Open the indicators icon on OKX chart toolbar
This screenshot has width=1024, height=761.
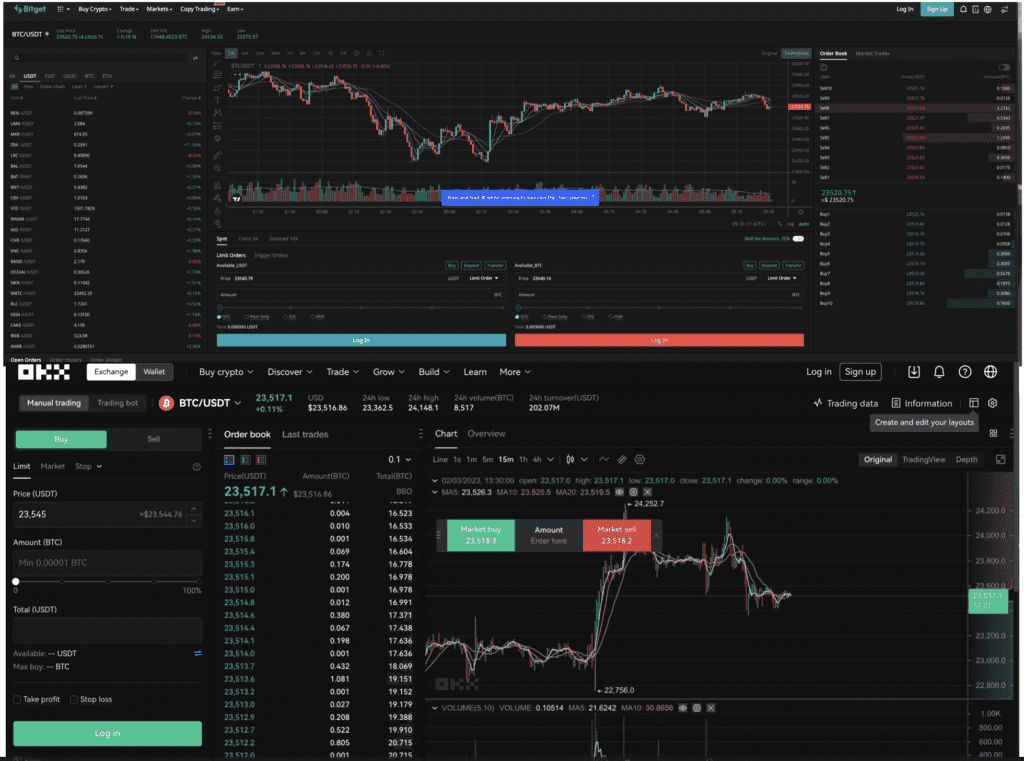coord(603,460)
